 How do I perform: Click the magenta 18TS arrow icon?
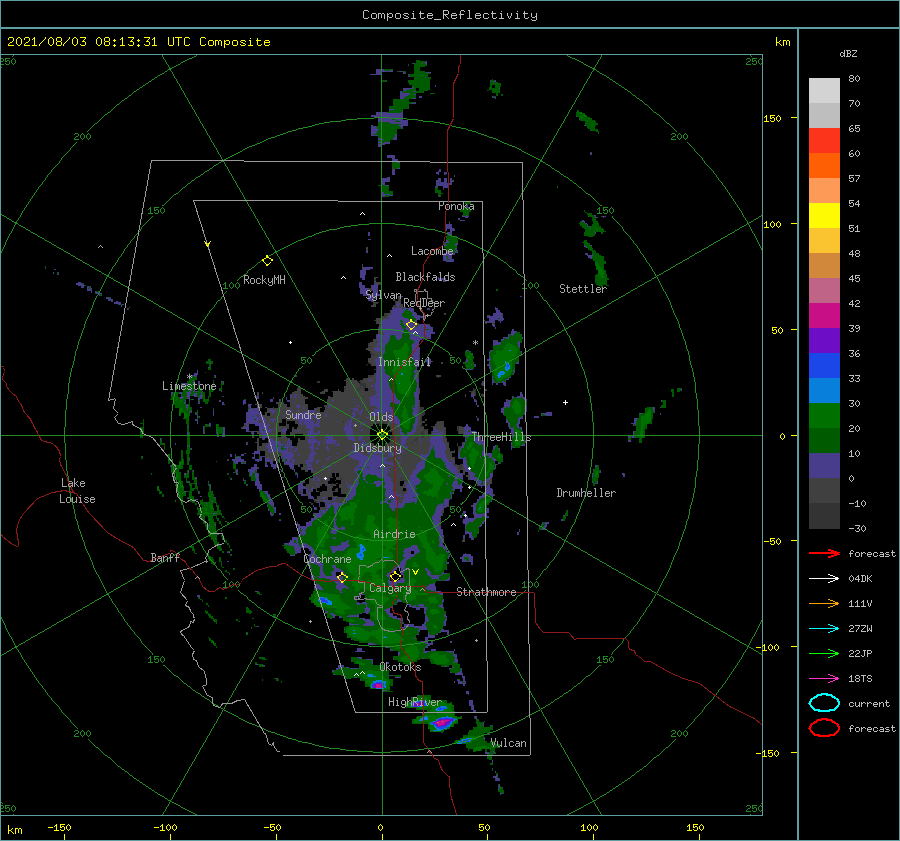point(824,679)
